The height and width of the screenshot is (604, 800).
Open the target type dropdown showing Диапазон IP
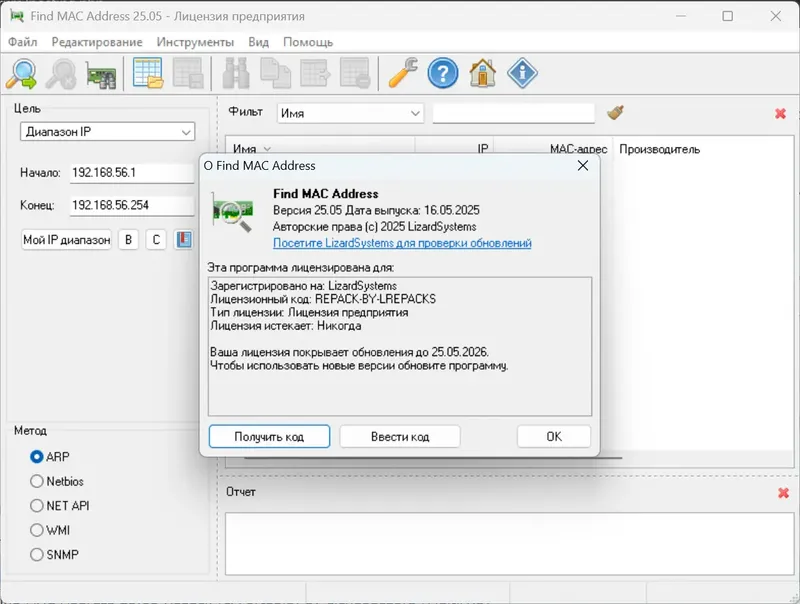click(107, 131)
